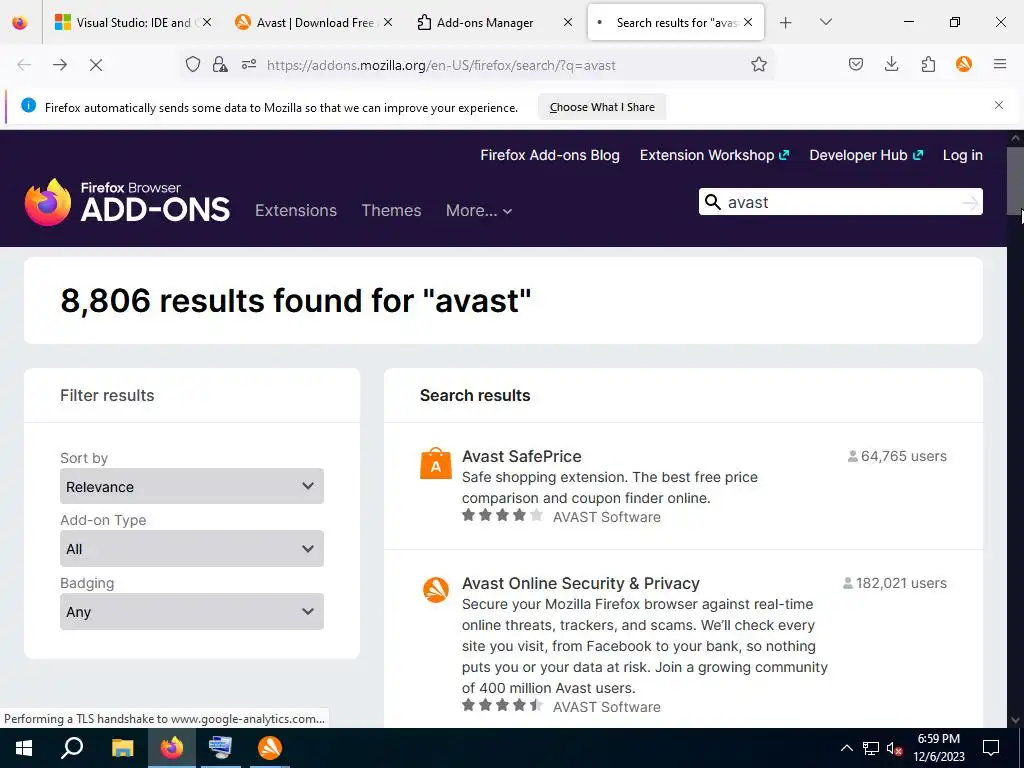This screenshot has height=768, width=1024.
Task: Open the Themes navigation item
Action: click(x=391, y=210)
